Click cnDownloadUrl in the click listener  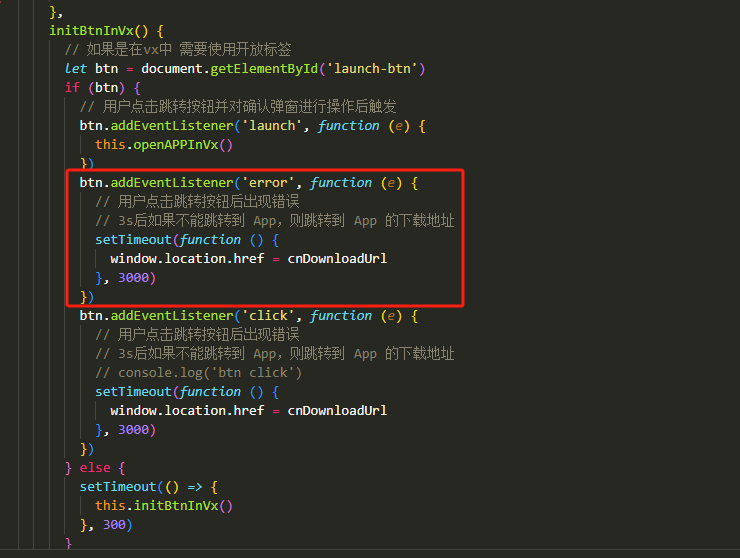[x=337, y=411]
